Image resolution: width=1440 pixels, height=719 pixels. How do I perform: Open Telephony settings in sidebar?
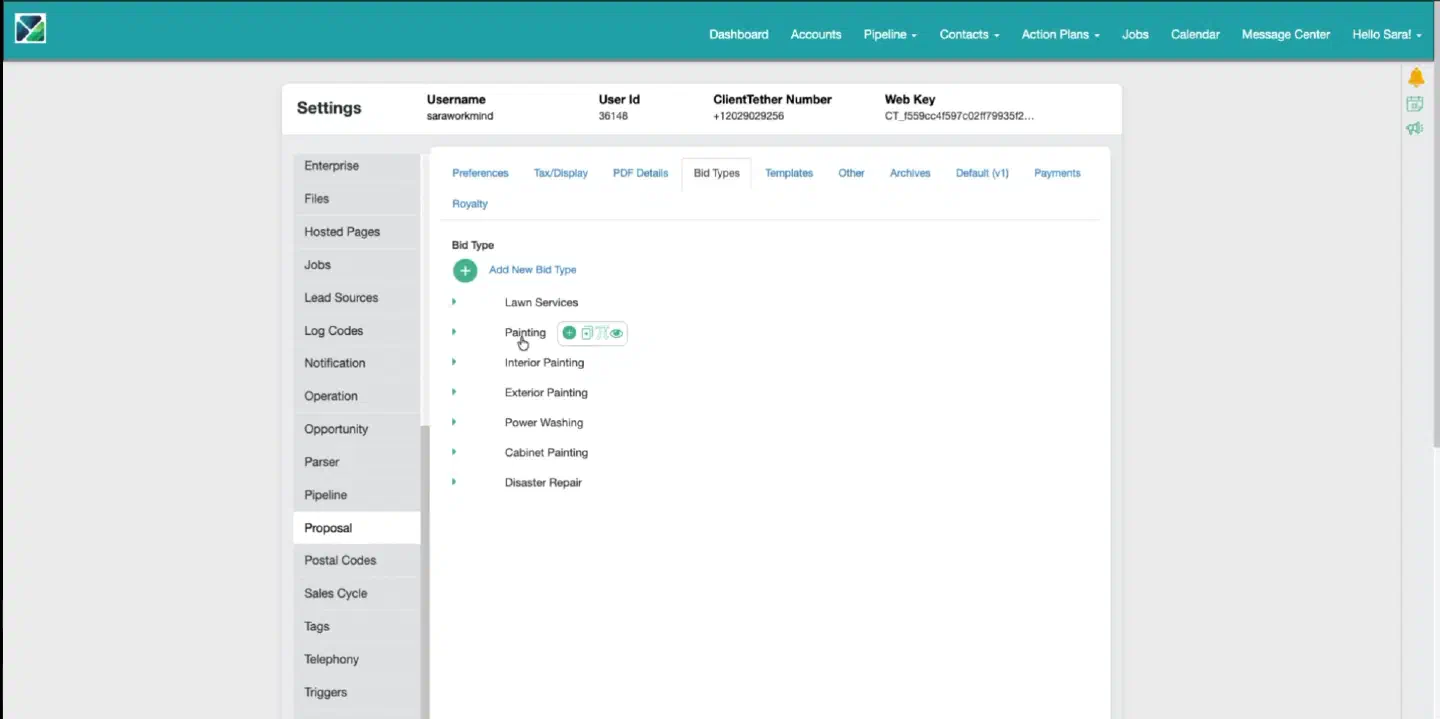click(x=357, y=659)
